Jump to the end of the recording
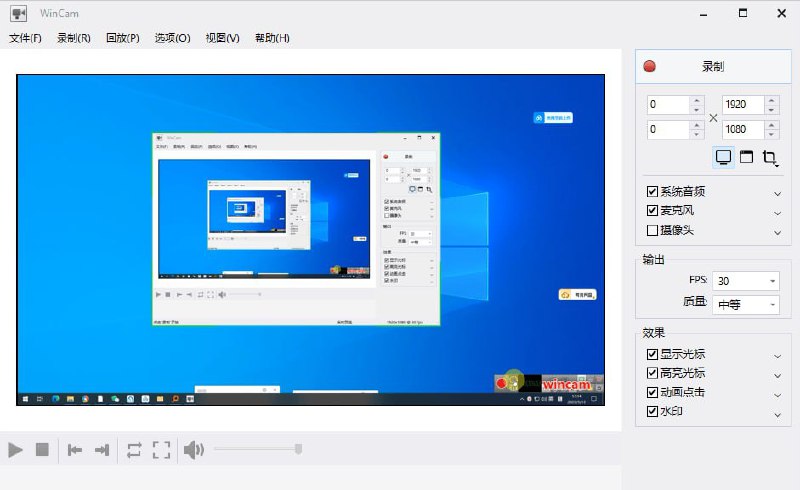 (x=101, y=450)
